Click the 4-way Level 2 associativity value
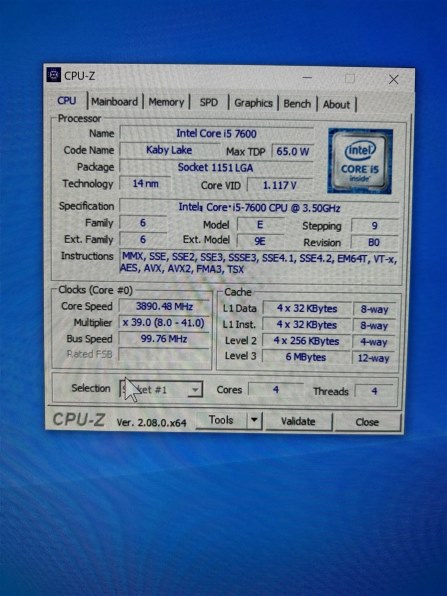 (x=374, y=342)
